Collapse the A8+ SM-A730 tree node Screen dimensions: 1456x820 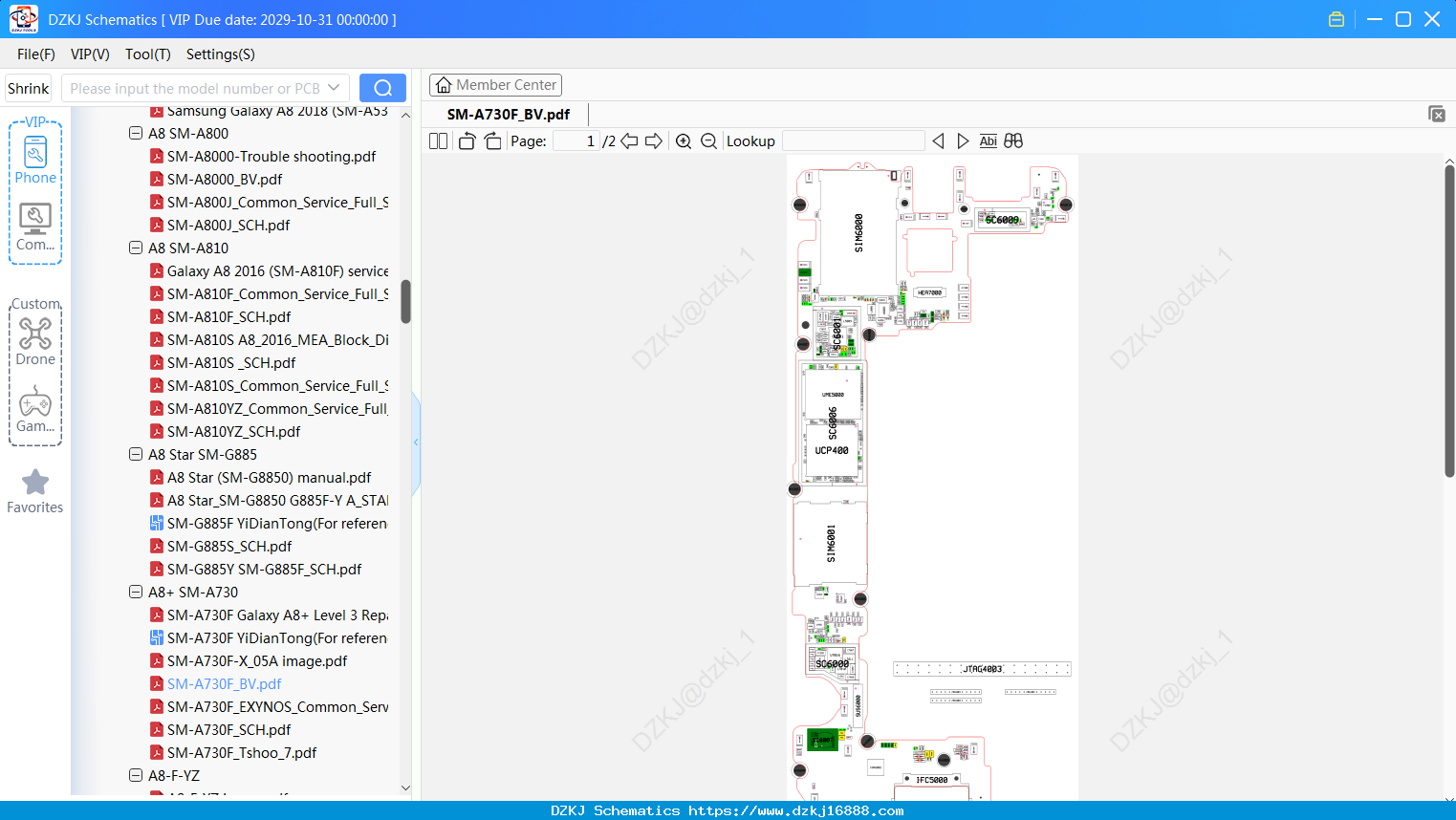tap(136, 592)
